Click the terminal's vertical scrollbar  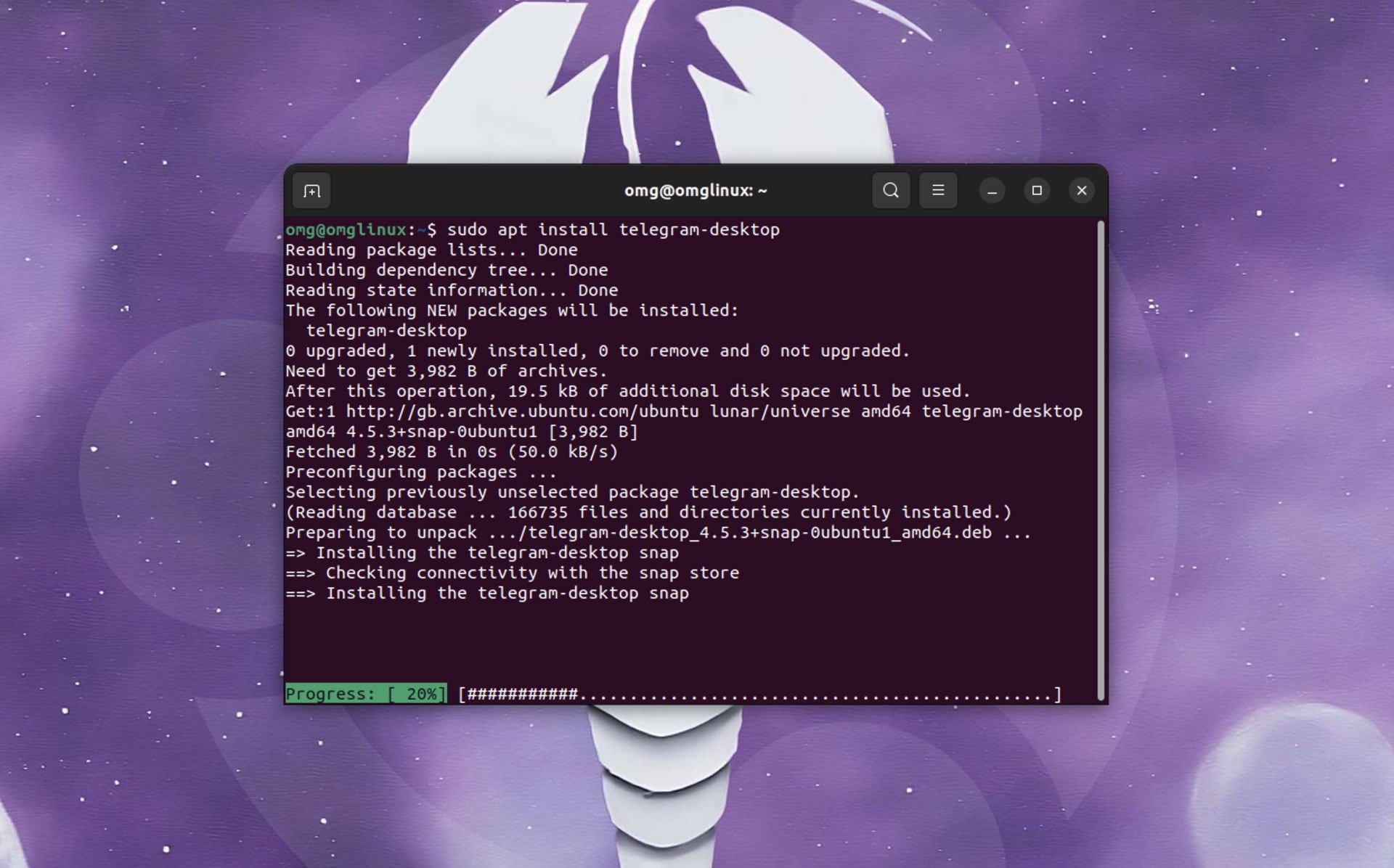pyautogui.click(x=1101, y=461)
